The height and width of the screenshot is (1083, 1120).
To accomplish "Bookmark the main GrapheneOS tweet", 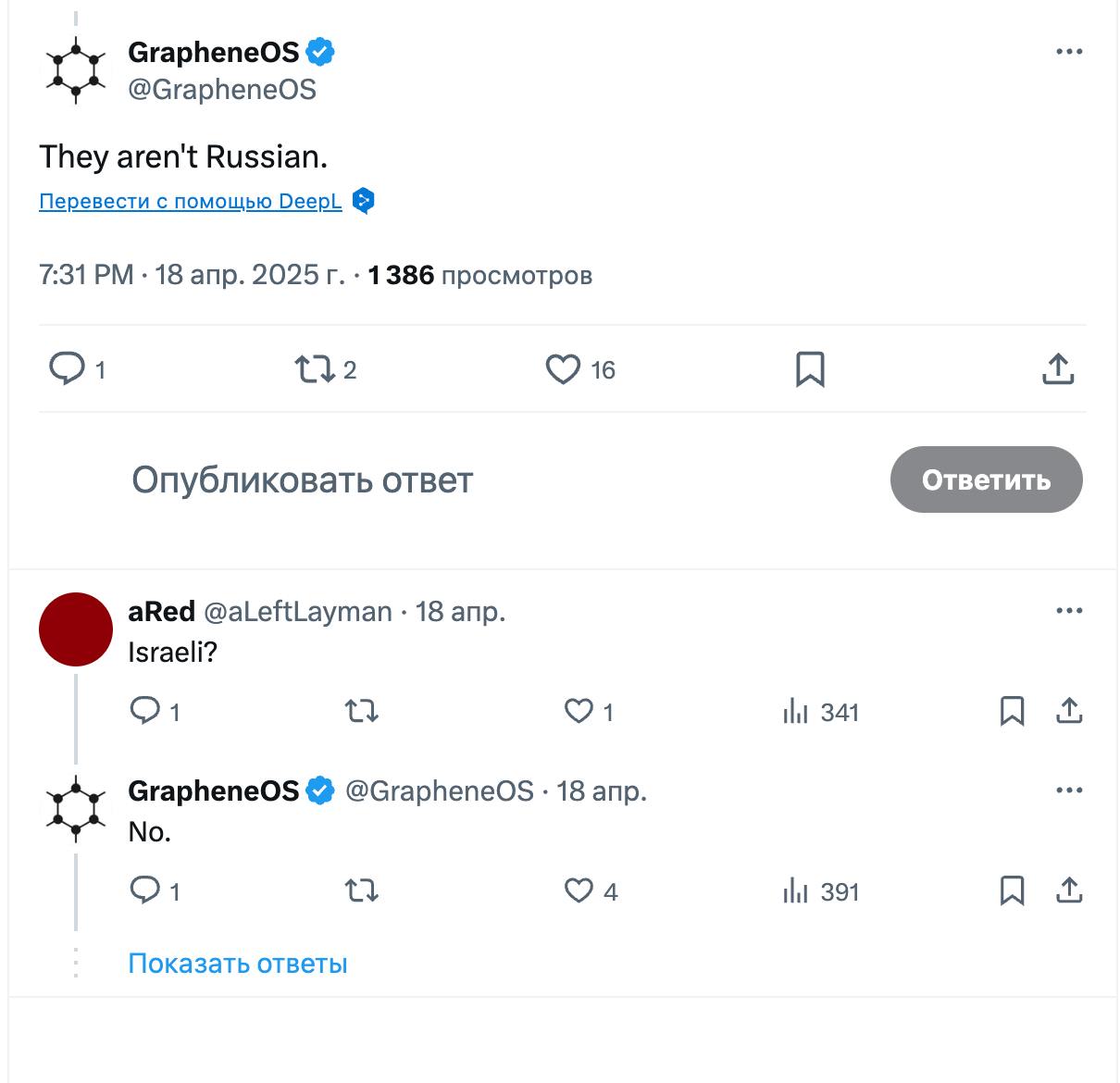I will pyautogui.click(x=810, y=369).
